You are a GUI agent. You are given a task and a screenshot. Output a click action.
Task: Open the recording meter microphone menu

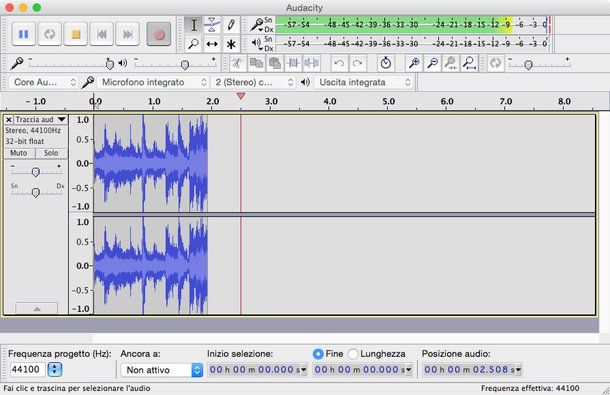(x=256, y=25)
